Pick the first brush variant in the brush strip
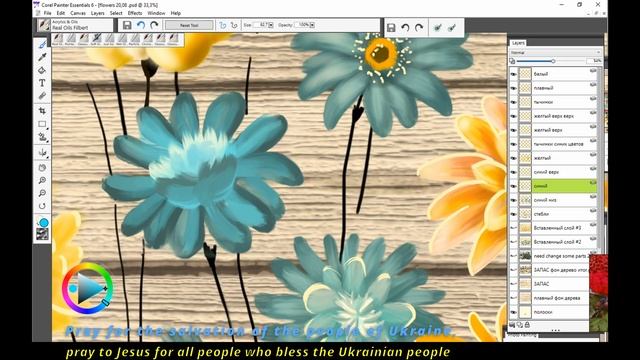This screenshot has width=640, height=360. pos(58,39)
